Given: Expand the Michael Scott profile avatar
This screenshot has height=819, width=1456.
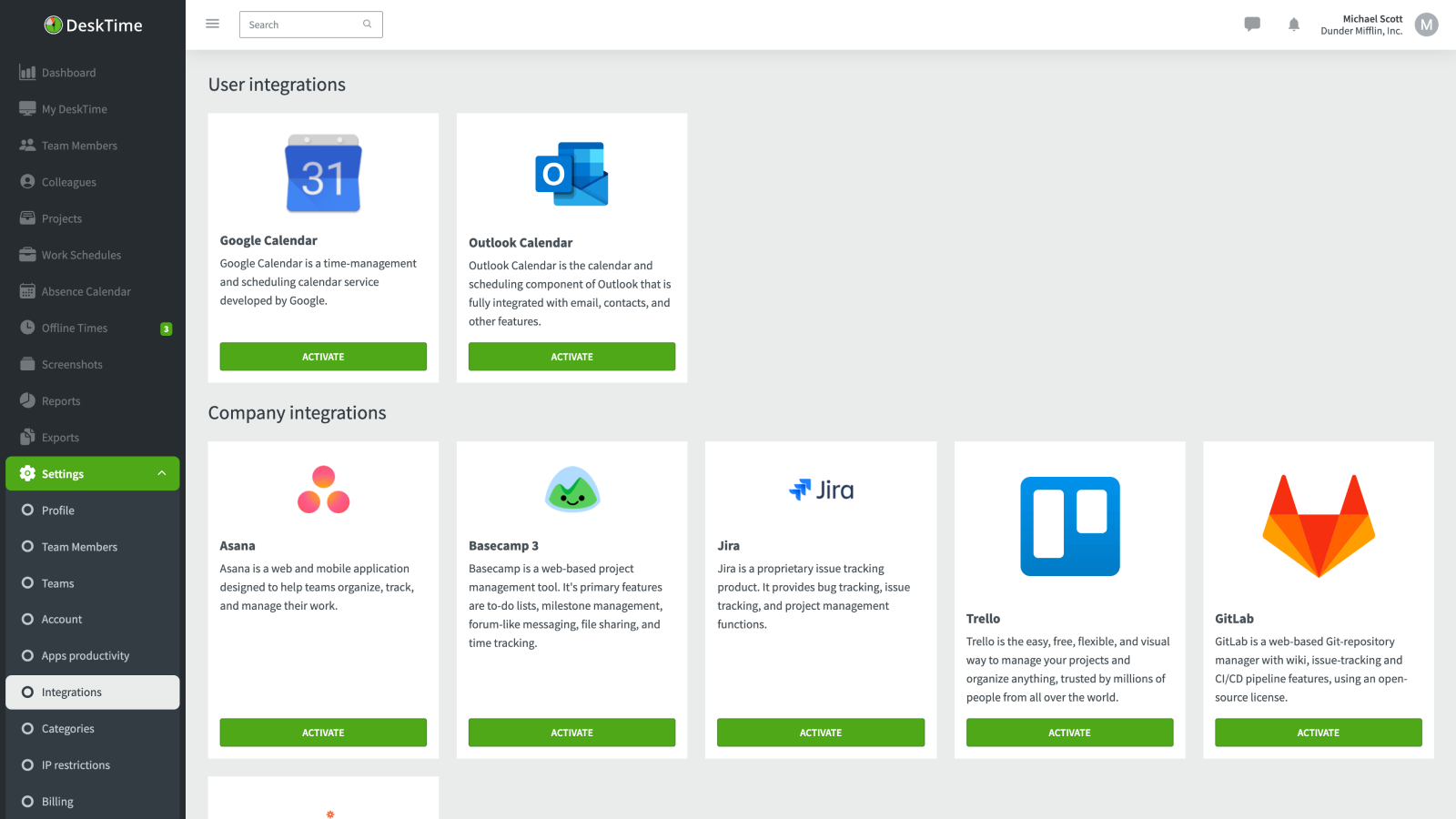Looking at the screenshot, I should [x=1426, y=25].
